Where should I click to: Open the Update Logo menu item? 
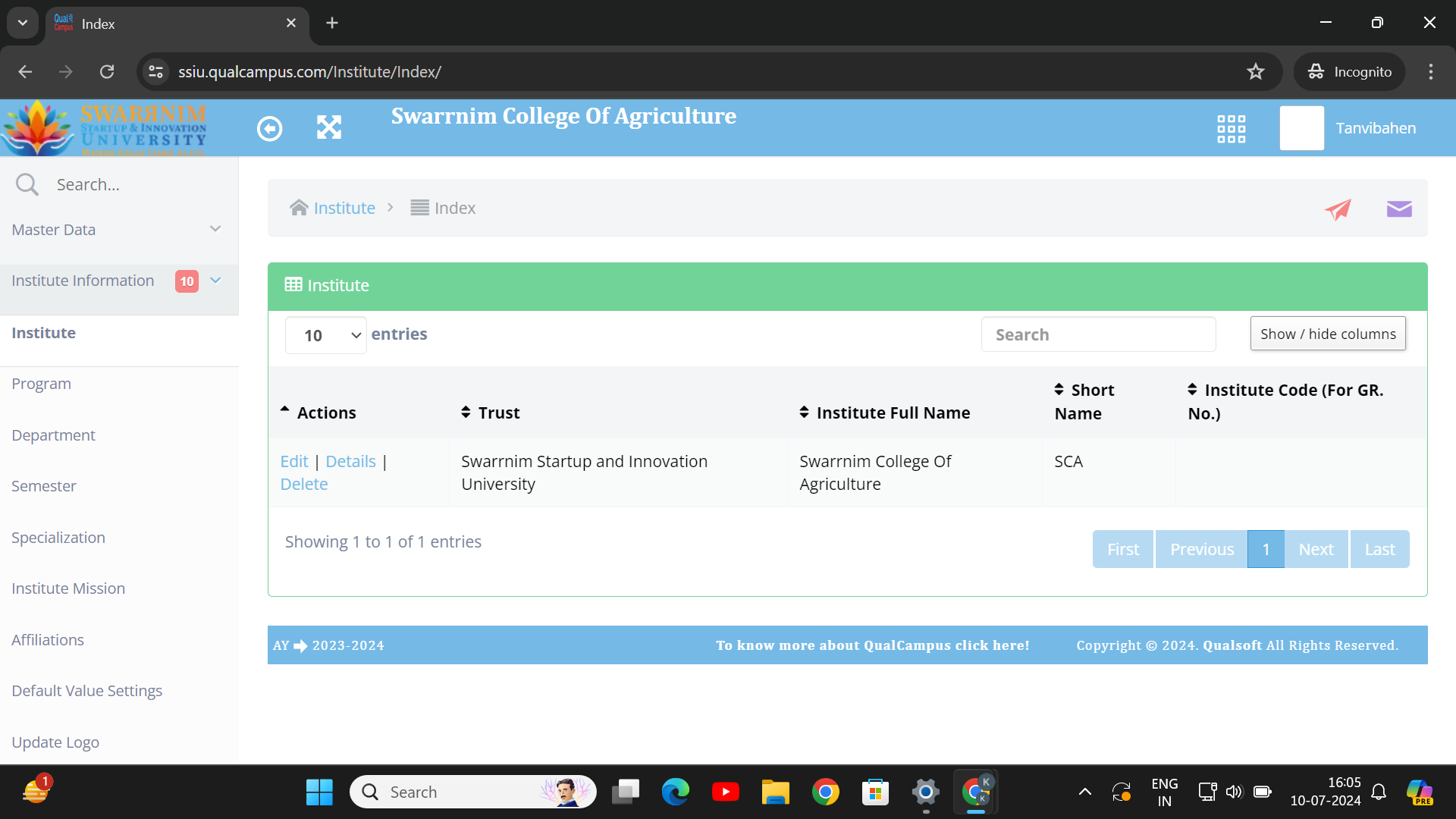pos(55,742)
